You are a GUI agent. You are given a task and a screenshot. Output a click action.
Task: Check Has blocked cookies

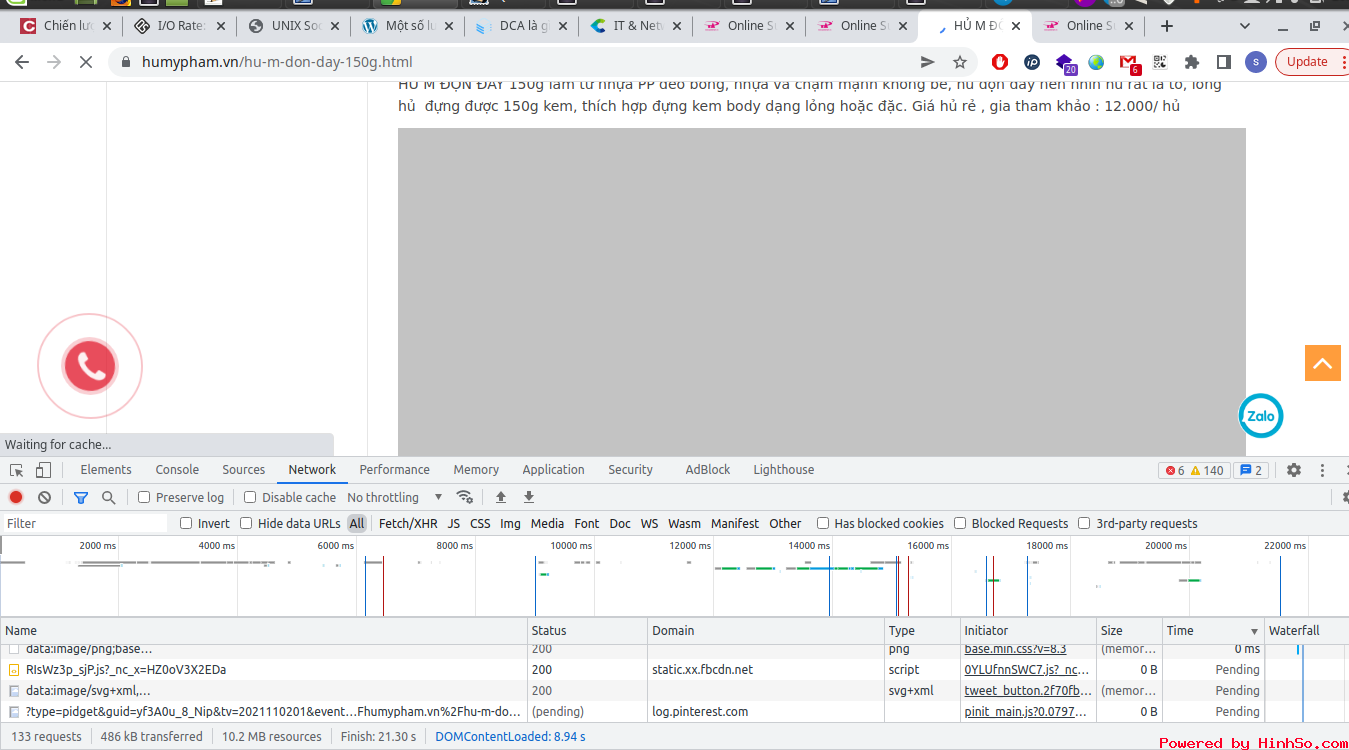click(823, 523)
